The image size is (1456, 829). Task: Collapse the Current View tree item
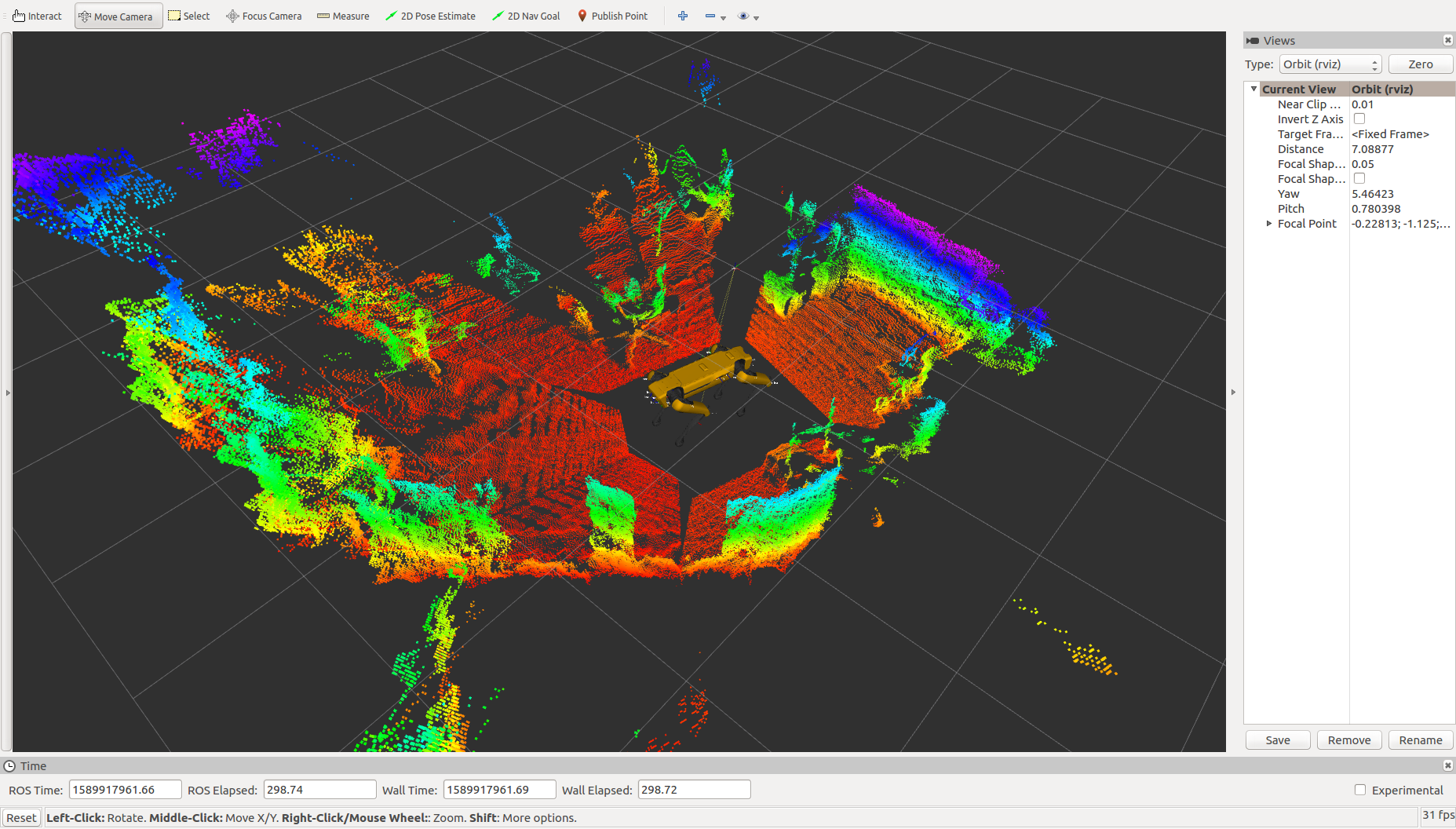(x=1254, y=89)
